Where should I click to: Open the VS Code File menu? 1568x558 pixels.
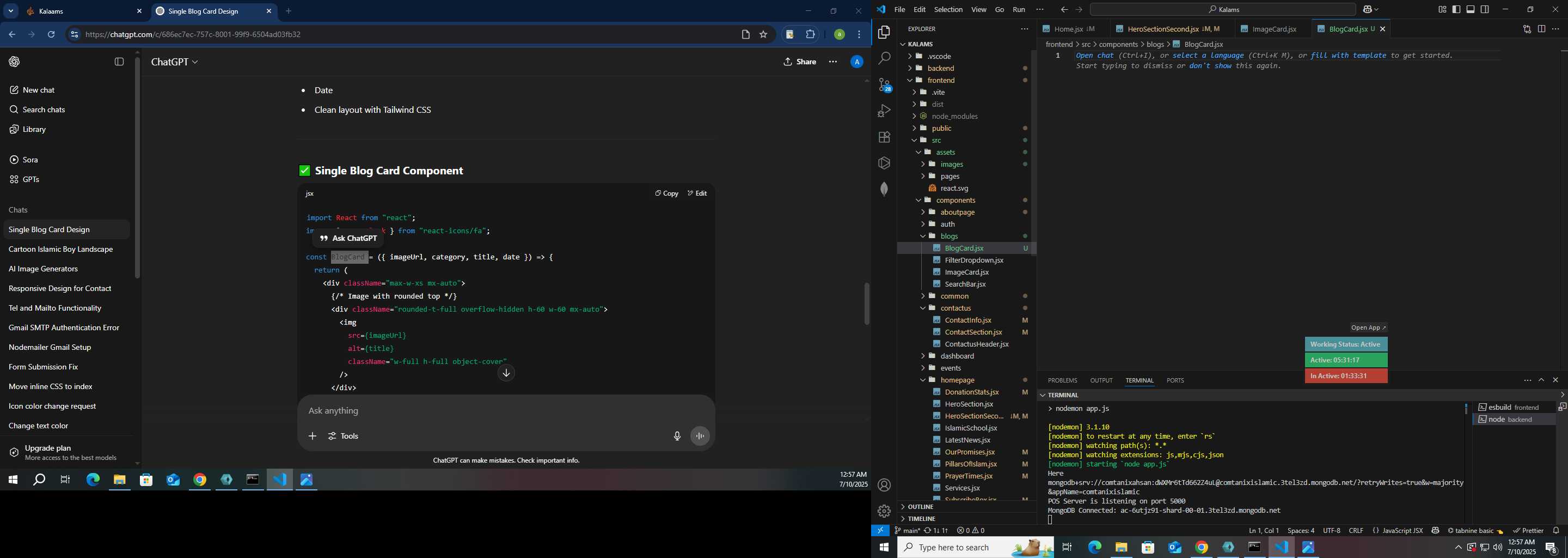[x=899, y=10]
